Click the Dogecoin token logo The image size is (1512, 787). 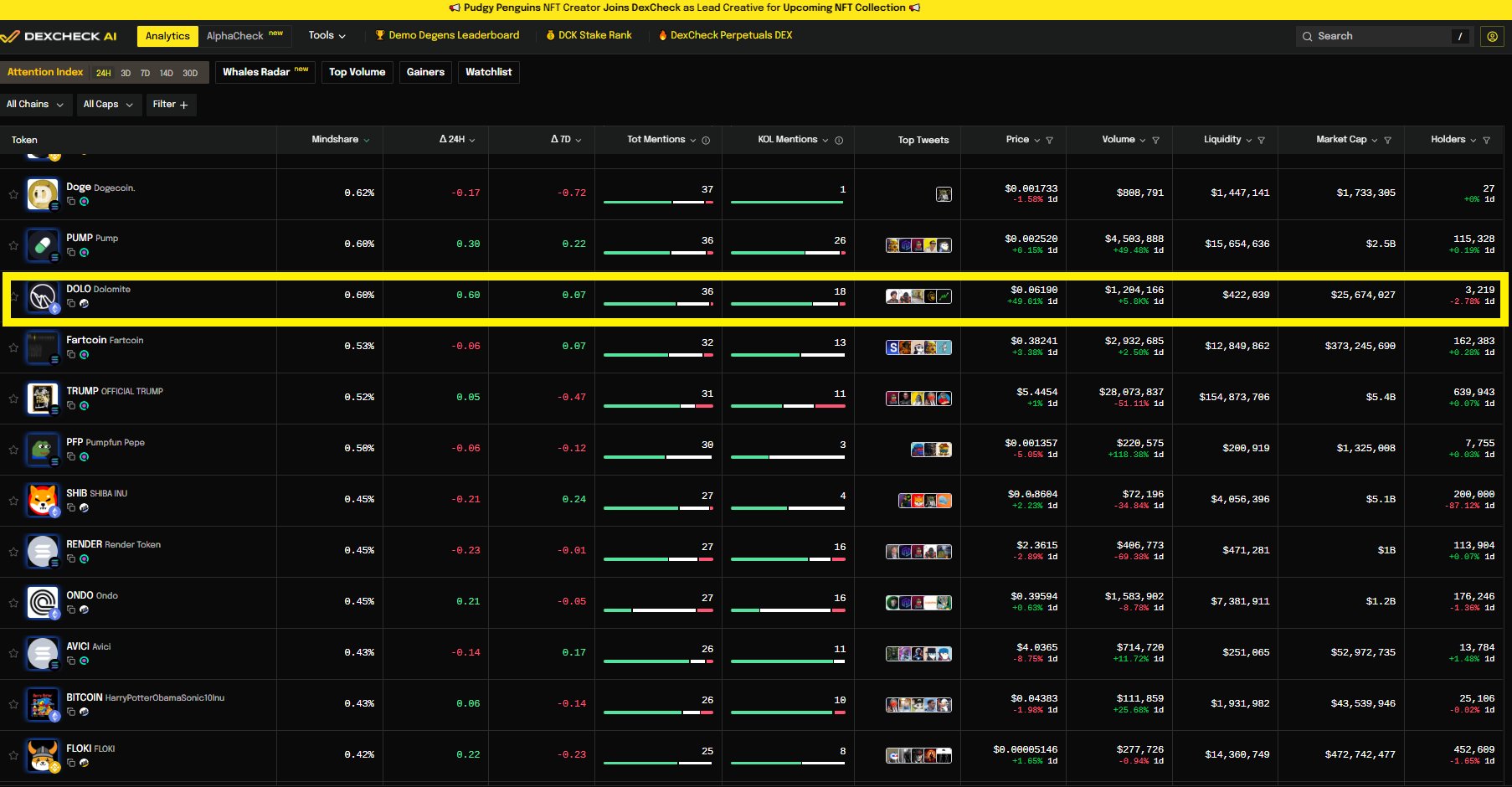point(42,194)
